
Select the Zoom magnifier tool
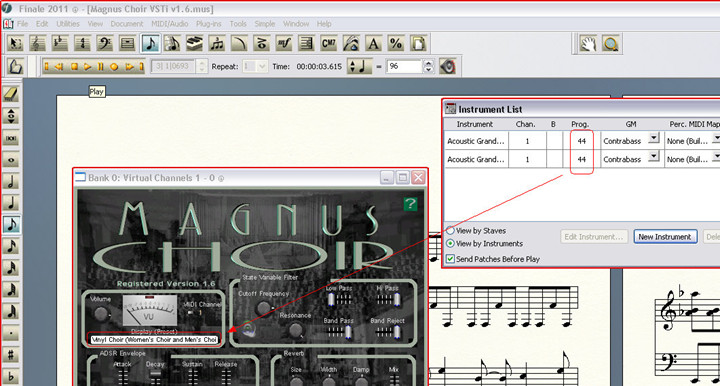pos(611,44)
